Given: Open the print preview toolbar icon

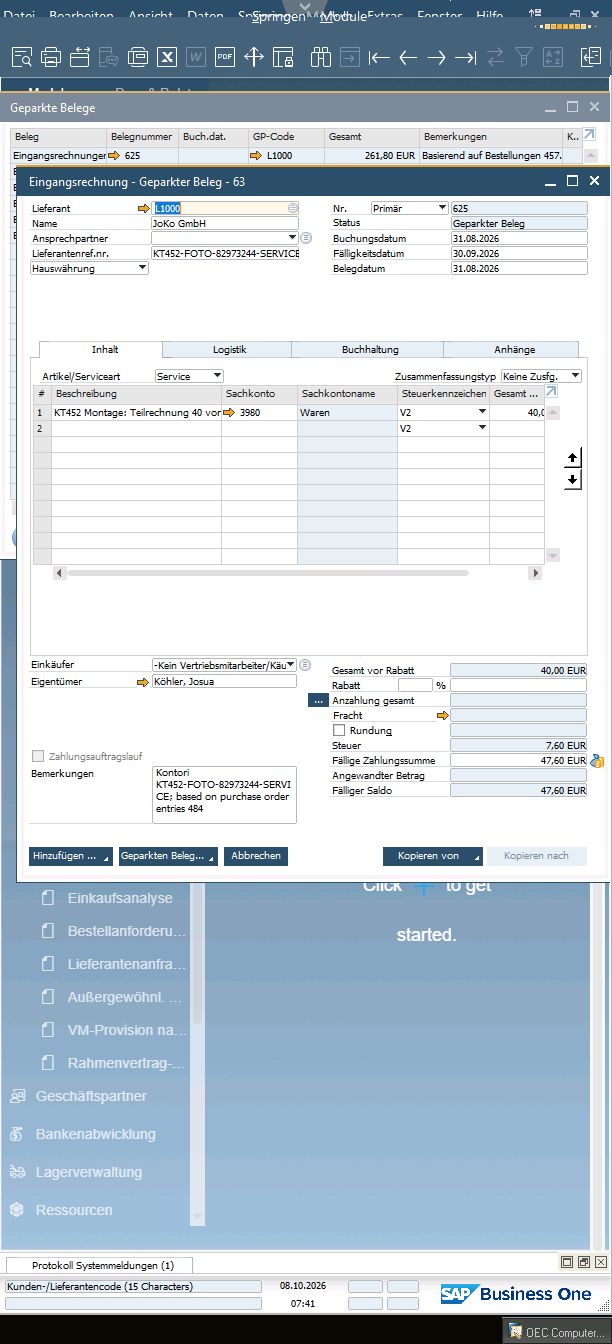Looking at the screenshot, I should click(22, 57).
